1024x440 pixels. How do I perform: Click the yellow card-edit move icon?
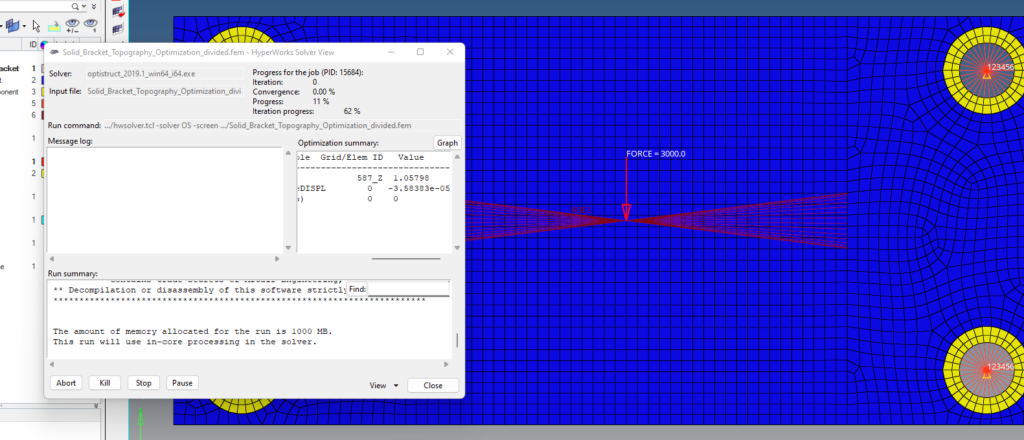[x=55, y=26]
